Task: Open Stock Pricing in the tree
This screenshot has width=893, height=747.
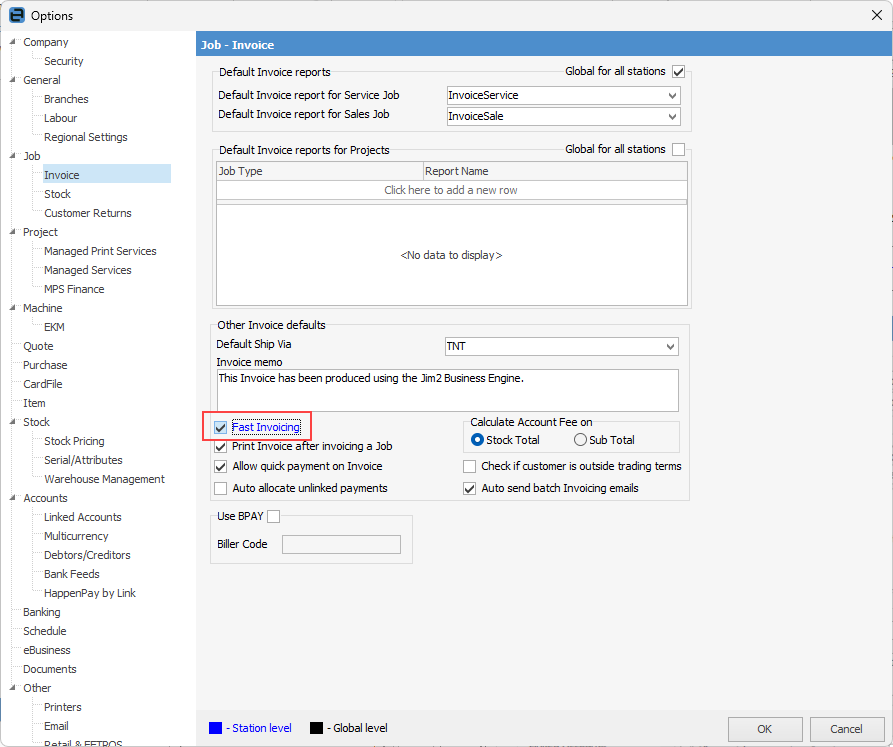Action: [x=74, y=441]
